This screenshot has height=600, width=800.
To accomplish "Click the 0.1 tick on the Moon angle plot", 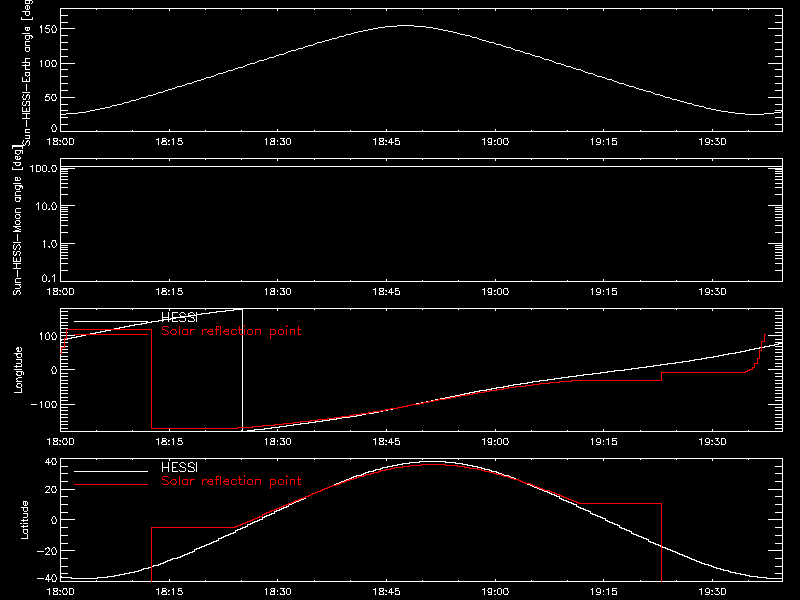I will tap(49, 278).
